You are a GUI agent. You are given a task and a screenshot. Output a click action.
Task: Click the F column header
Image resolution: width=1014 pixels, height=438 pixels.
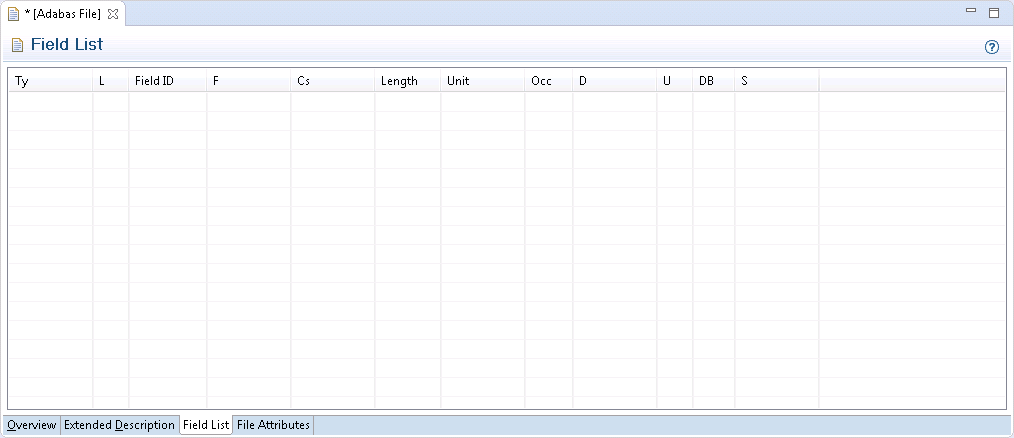click(x=248, y=81)
